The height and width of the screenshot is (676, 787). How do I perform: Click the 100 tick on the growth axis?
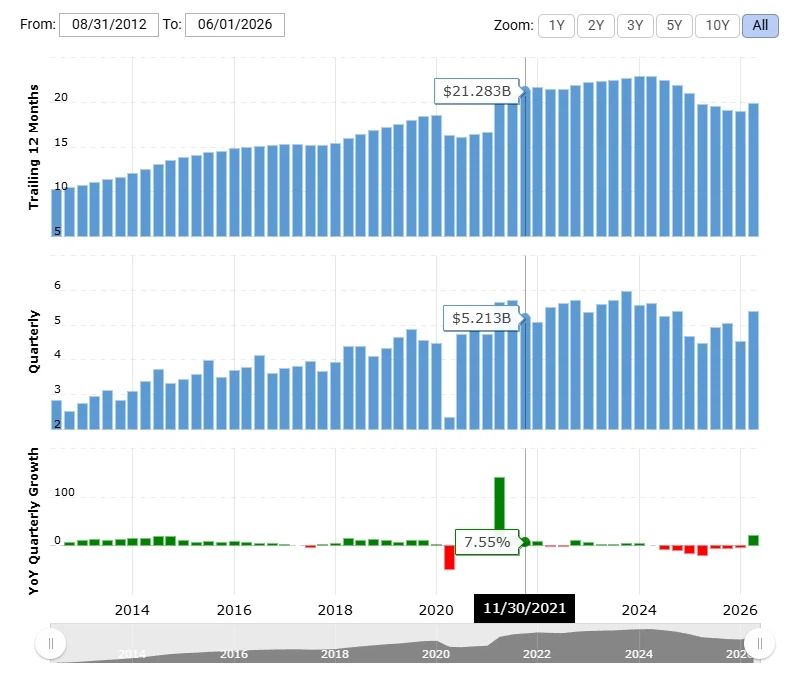click(64, 492)
